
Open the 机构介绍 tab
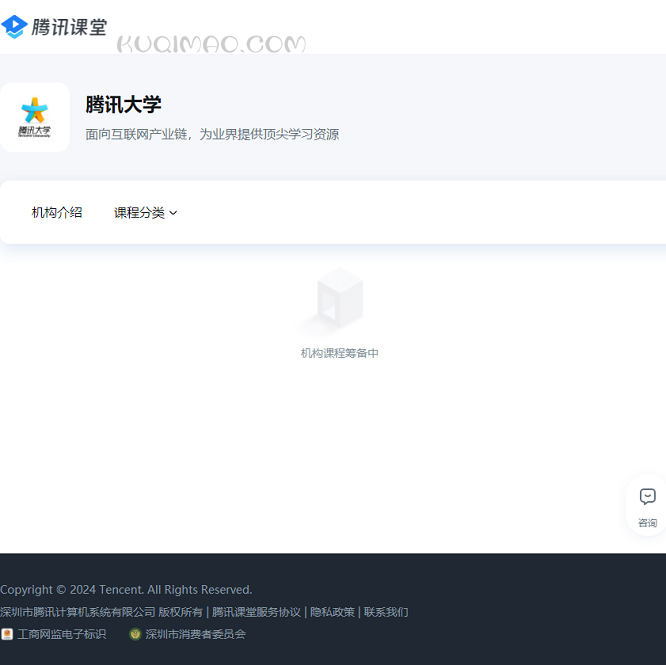pos(57,212)
